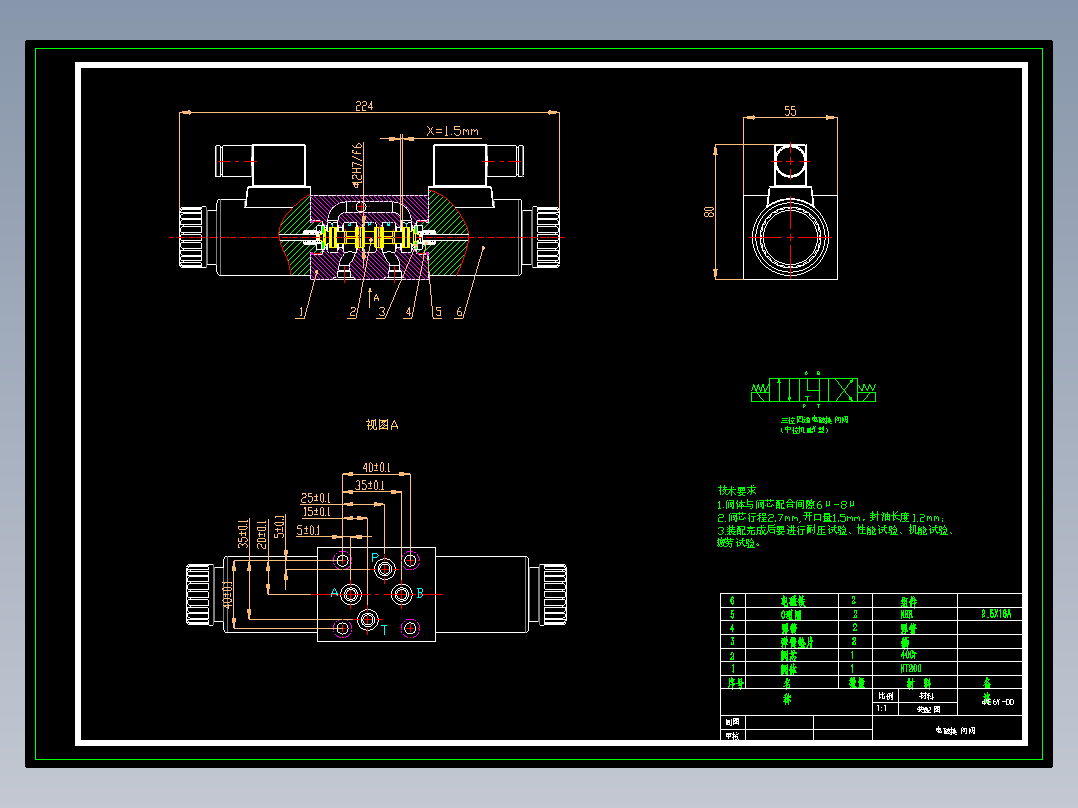Click requirement line 1 about 6μ-8μ clearance
The image size is (1078, 808).
(786, 504)
